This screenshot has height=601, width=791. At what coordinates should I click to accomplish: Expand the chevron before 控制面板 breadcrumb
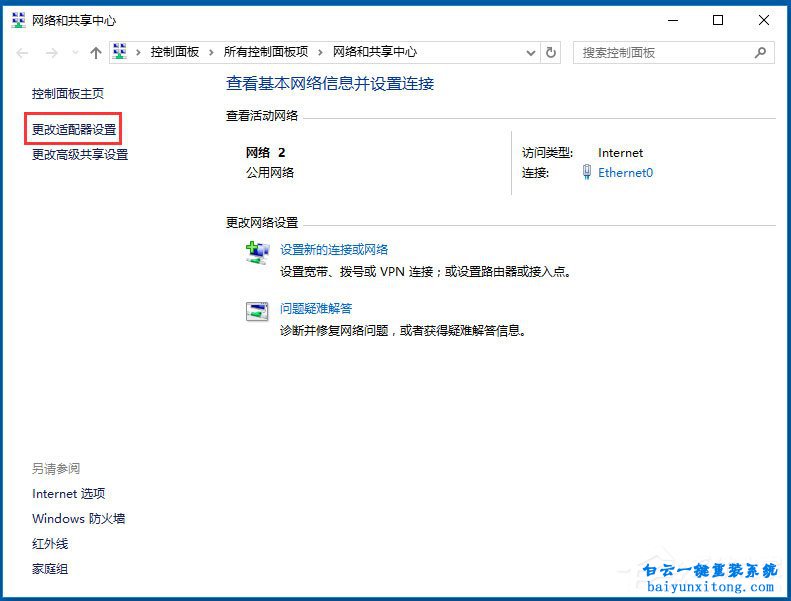(138, 52)
